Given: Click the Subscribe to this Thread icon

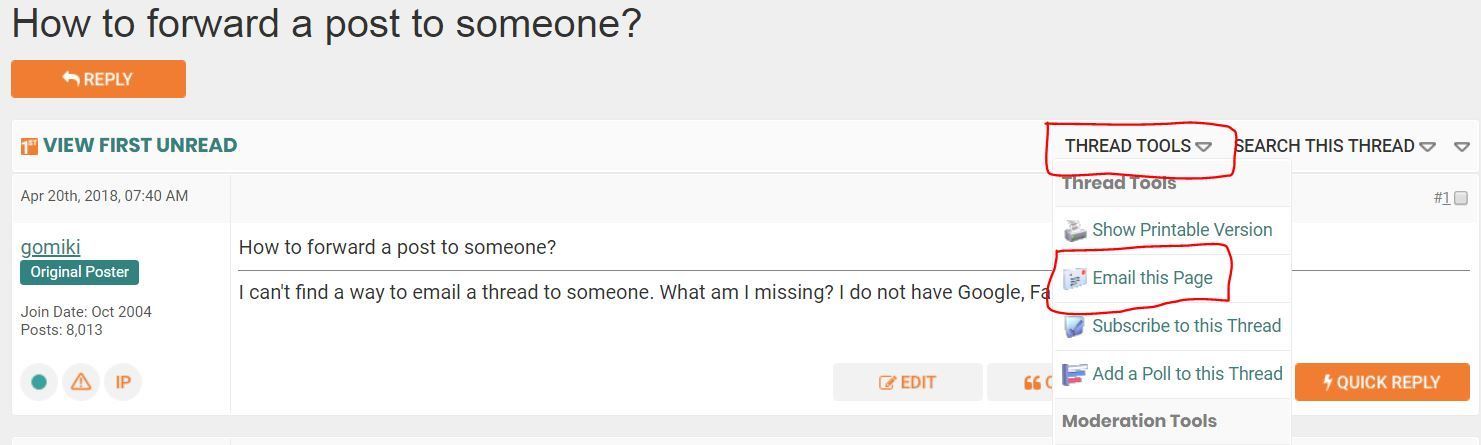Looking at the screenshot, I should pos(1074,326).
